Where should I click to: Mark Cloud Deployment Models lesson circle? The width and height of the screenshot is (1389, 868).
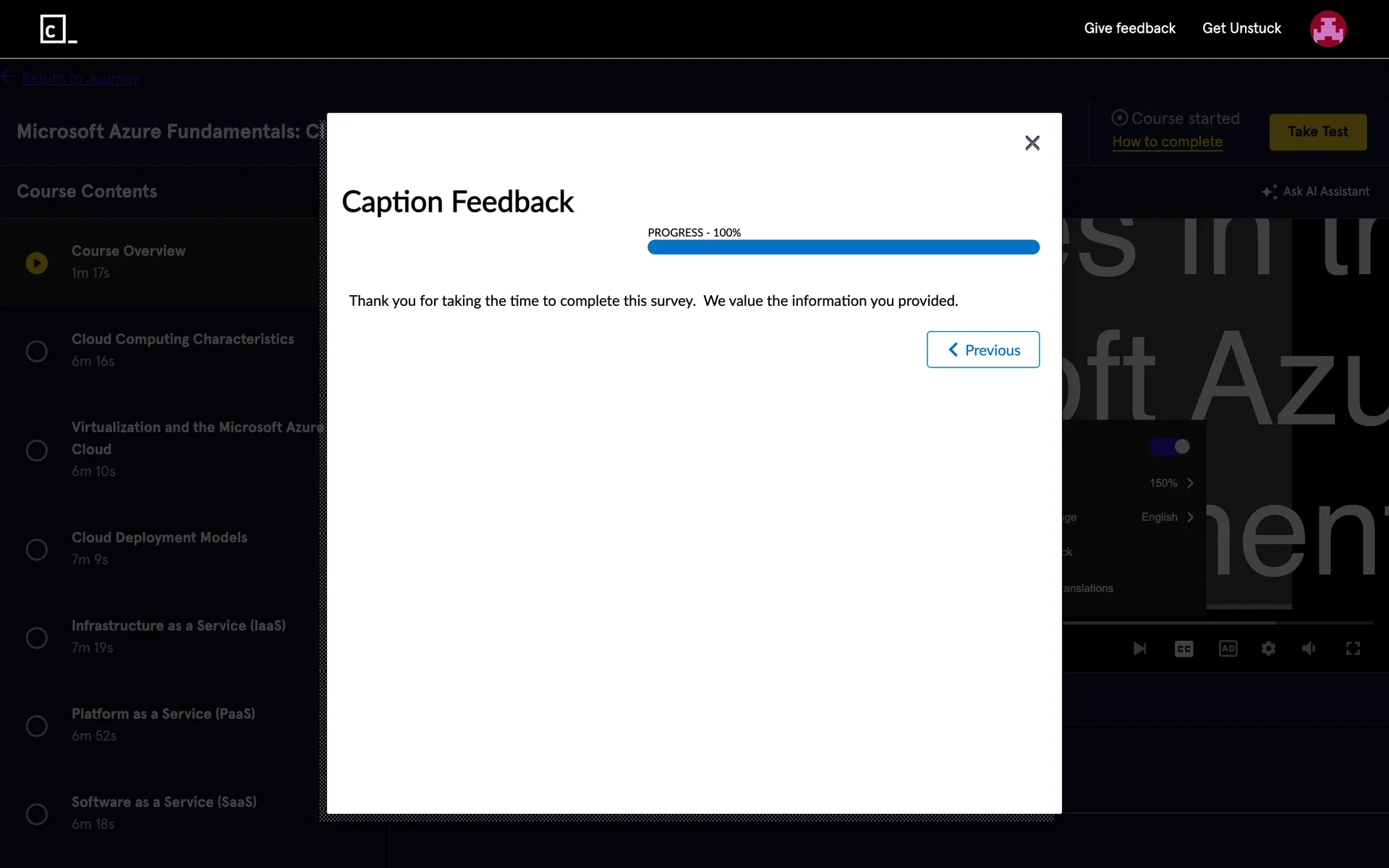[x=37, y=550]
